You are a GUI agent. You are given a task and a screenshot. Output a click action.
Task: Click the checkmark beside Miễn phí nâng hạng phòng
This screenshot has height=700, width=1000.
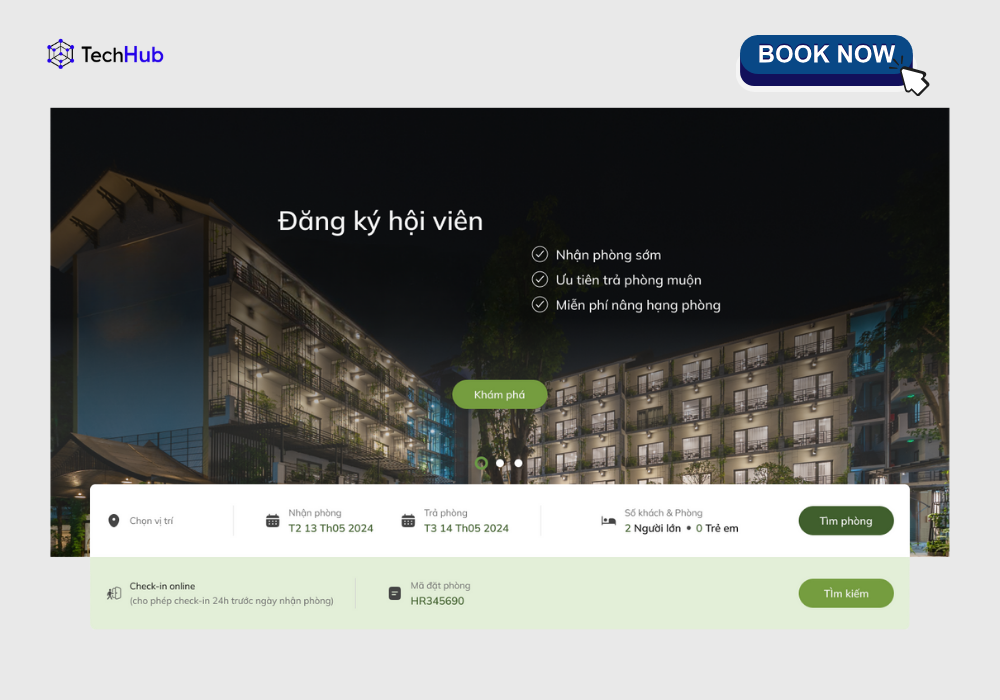click(x=540, y=305)
